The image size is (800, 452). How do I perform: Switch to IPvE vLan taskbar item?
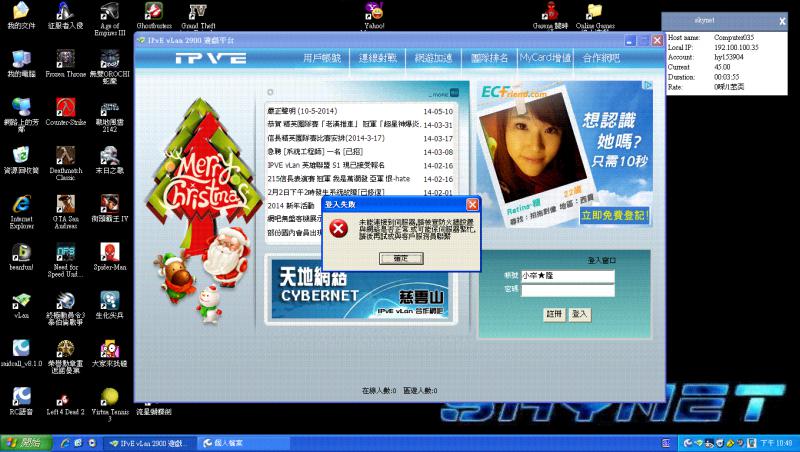[x=151, y=443]
